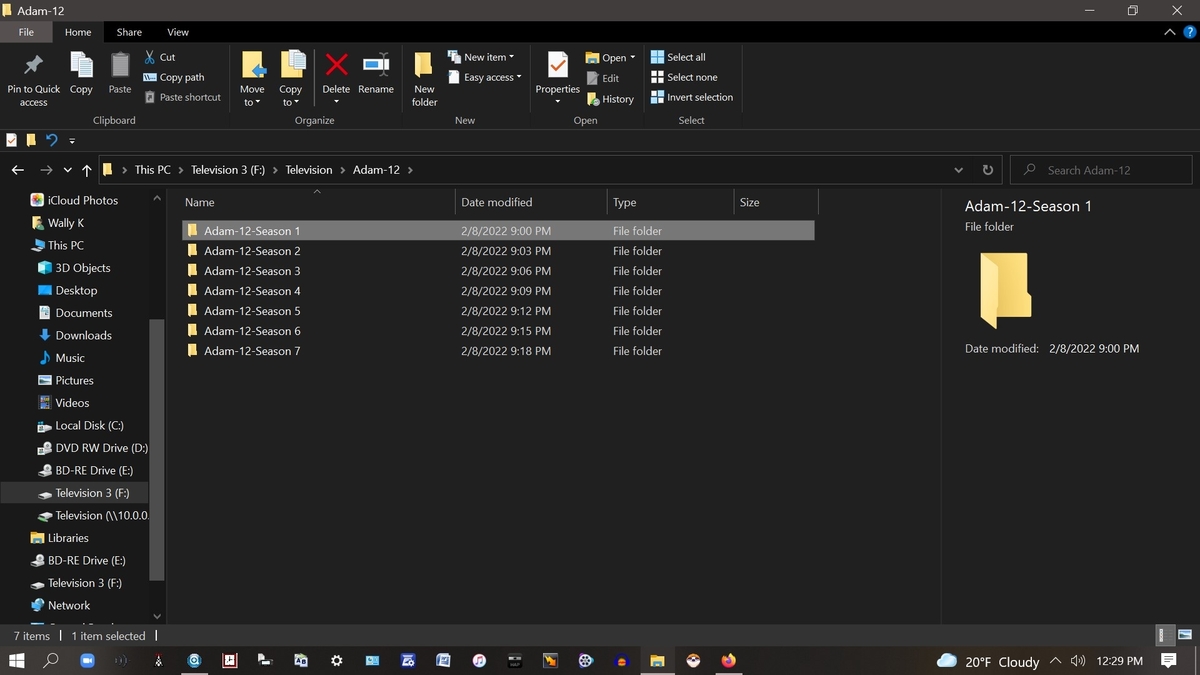1200x675 pixels.
Task: Refresh the folder view
Action: (987, 169)
